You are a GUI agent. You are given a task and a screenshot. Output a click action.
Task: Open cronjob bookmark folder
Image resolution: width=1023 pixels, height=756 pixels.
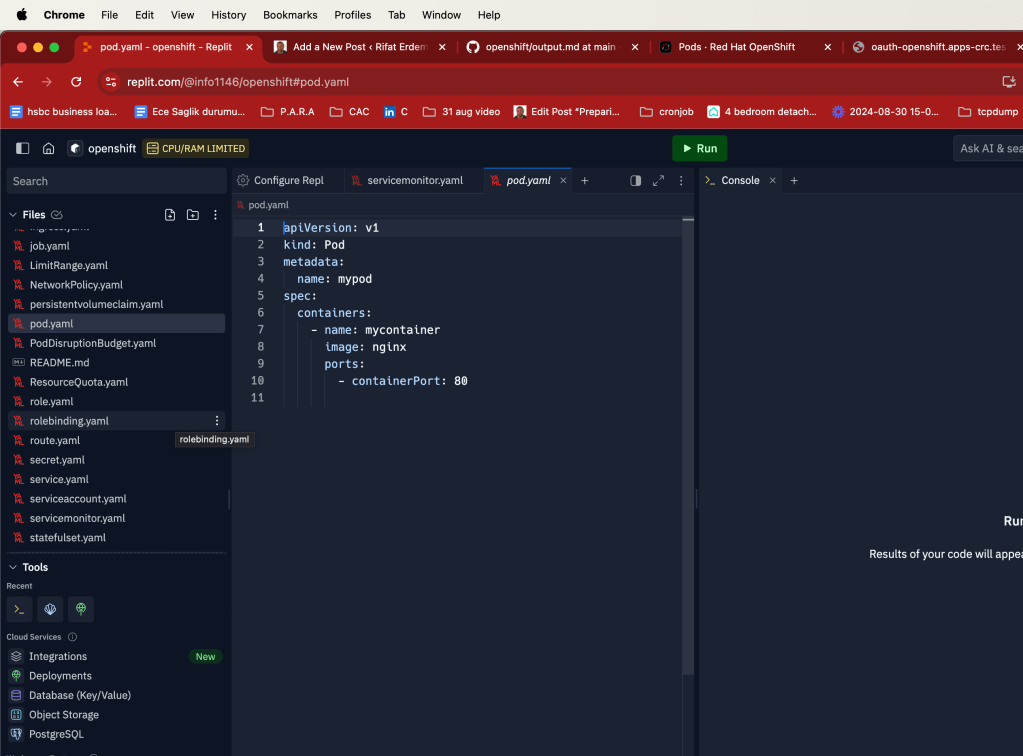click(x=667, y=112)
